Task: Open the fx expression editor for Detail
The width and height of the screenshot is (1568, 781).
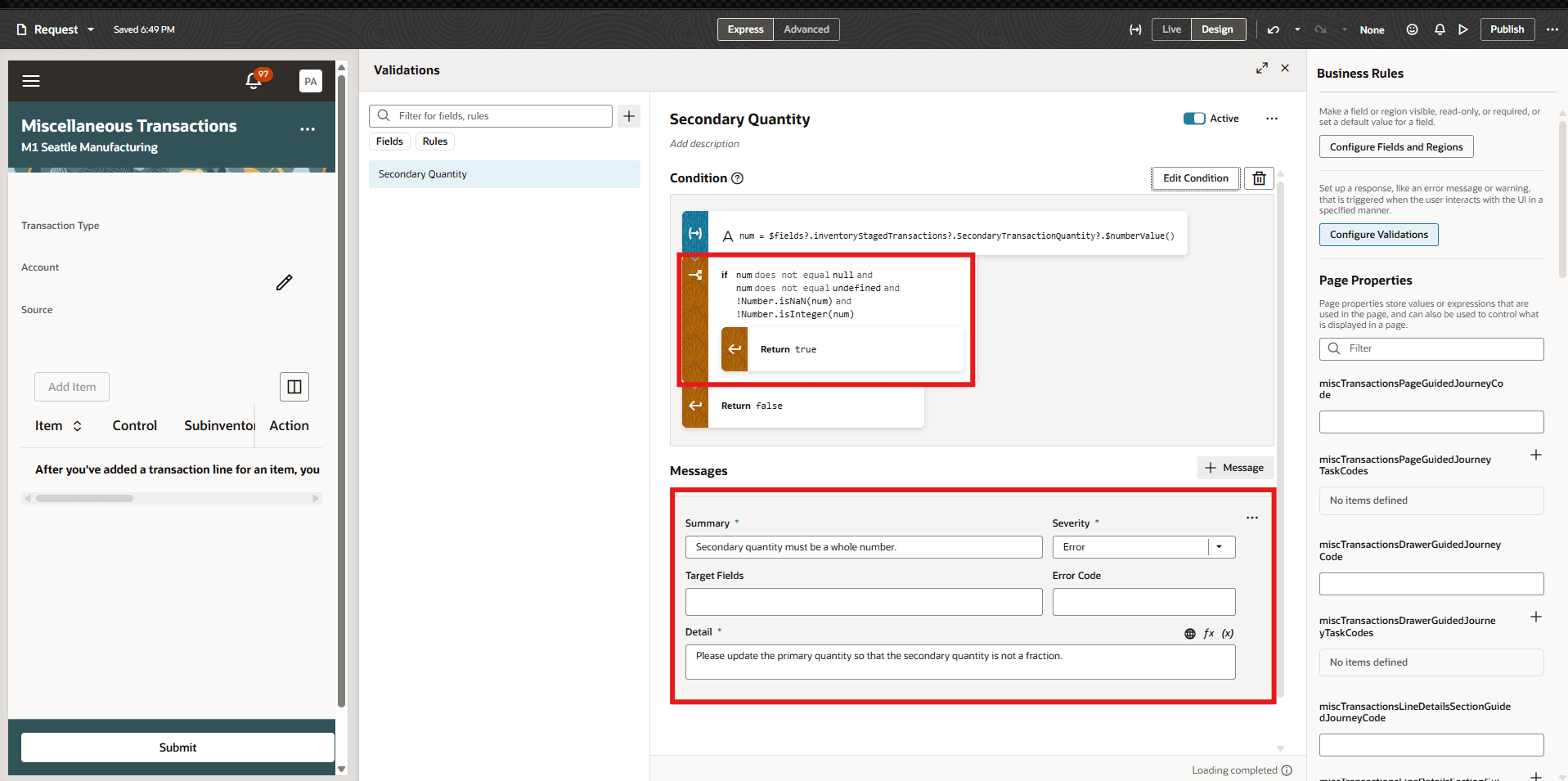Action: [x=1209, y=634]
